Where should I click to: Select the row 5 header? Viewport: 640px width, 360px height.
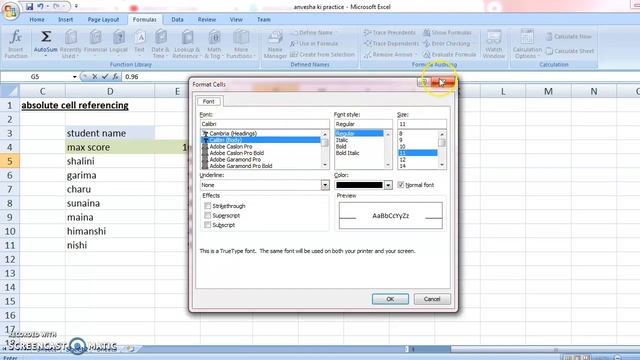pyautogui.click(x=9, y=161)
